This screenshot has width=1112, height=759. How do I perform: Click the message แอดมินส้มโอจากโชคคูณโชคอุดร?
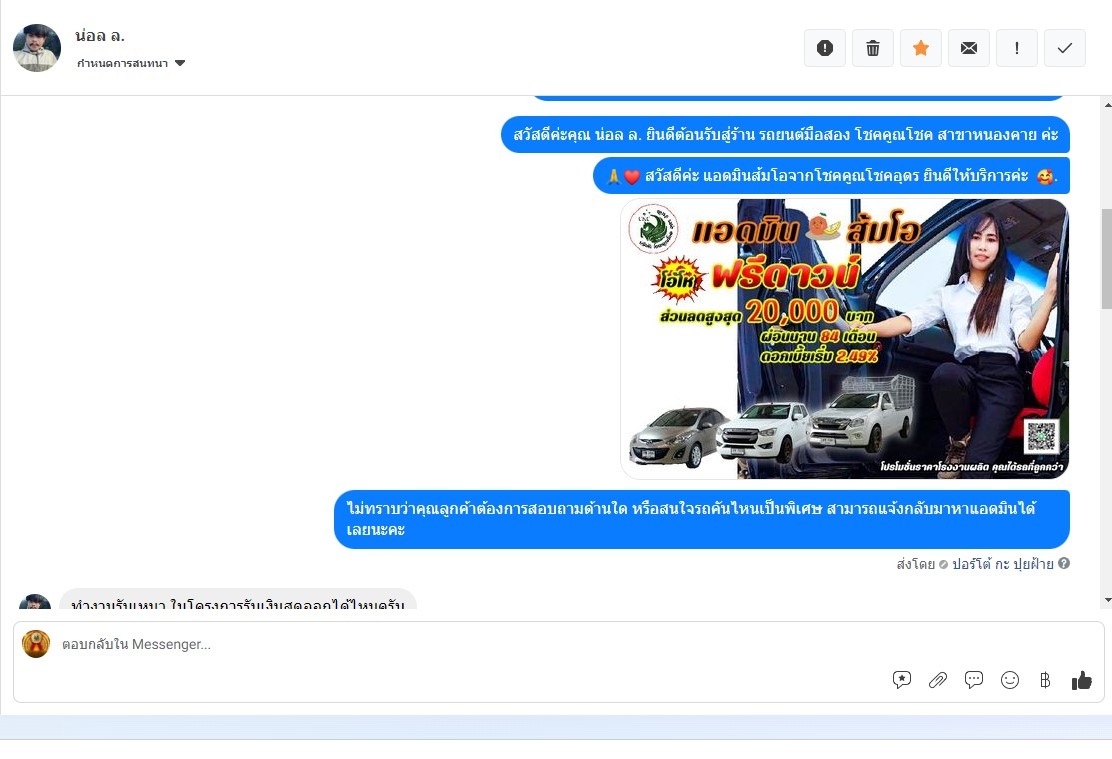coord(831,176)
